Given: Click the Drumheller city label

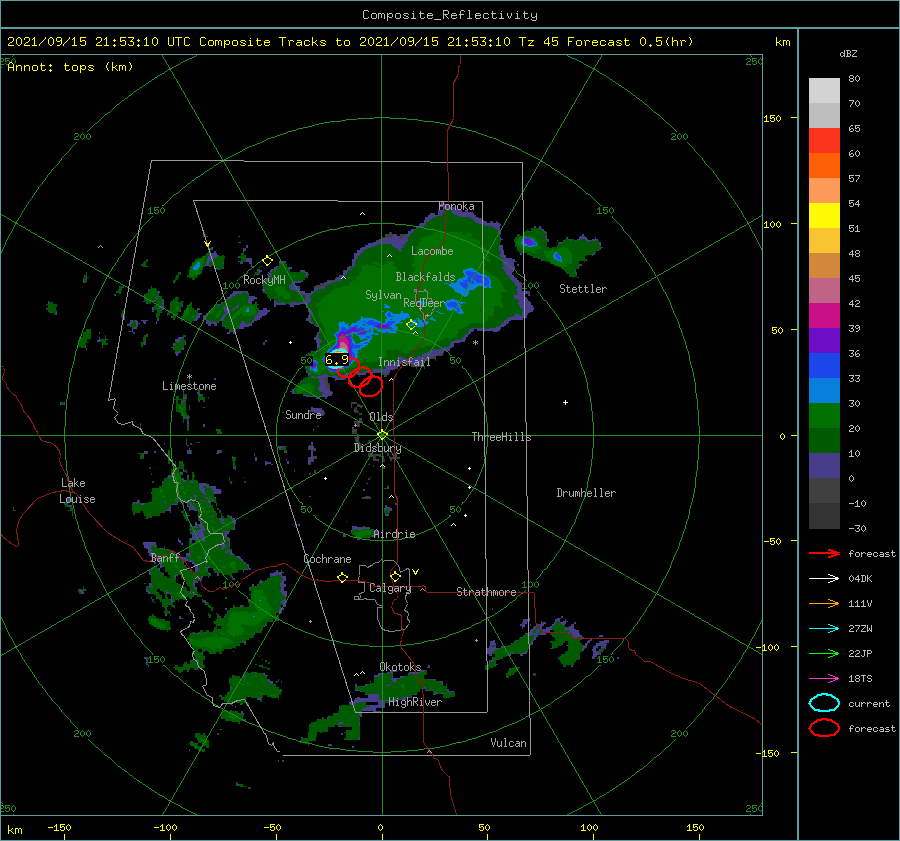Looking at the screenshot, I should click(x=586, y=493).
